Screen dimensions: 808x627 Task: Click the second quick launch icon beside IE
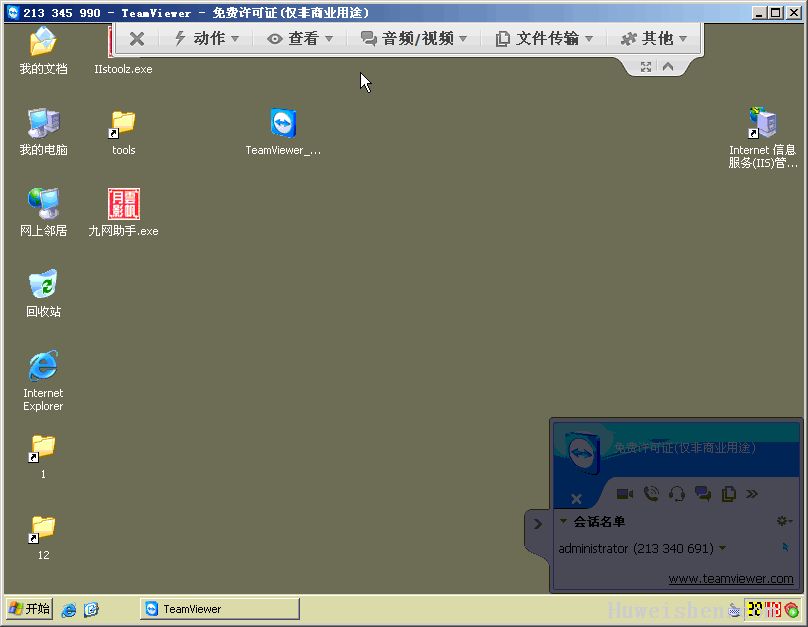(91, 610)
